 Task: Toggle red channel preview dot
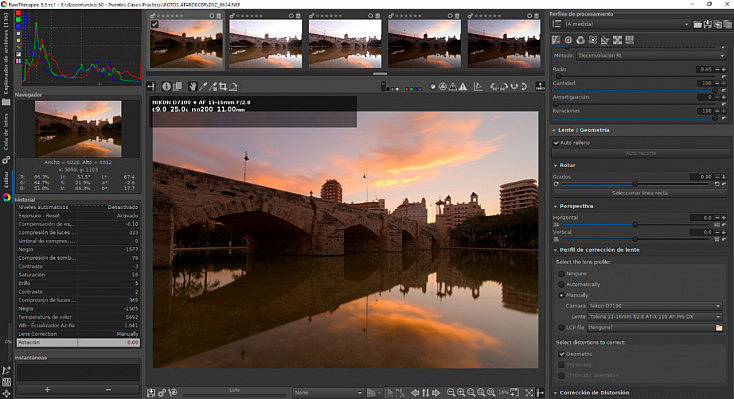407,89
